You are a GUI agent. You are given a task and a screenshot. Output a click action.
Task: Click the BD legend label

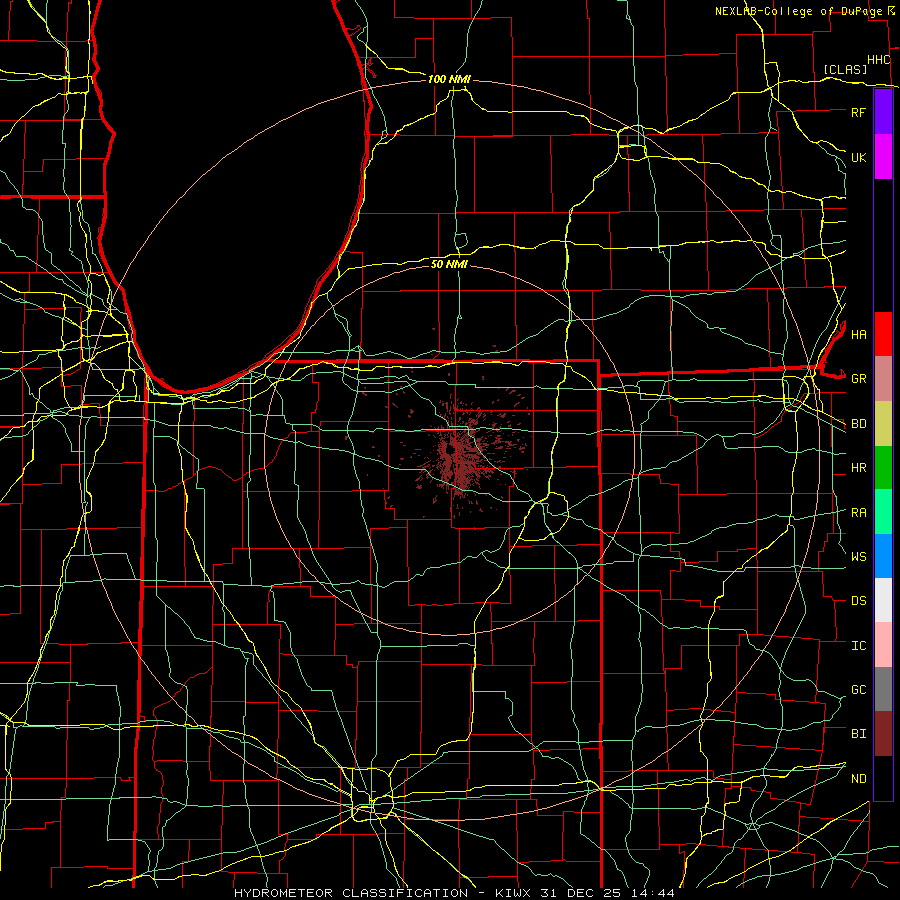[858, 424]
